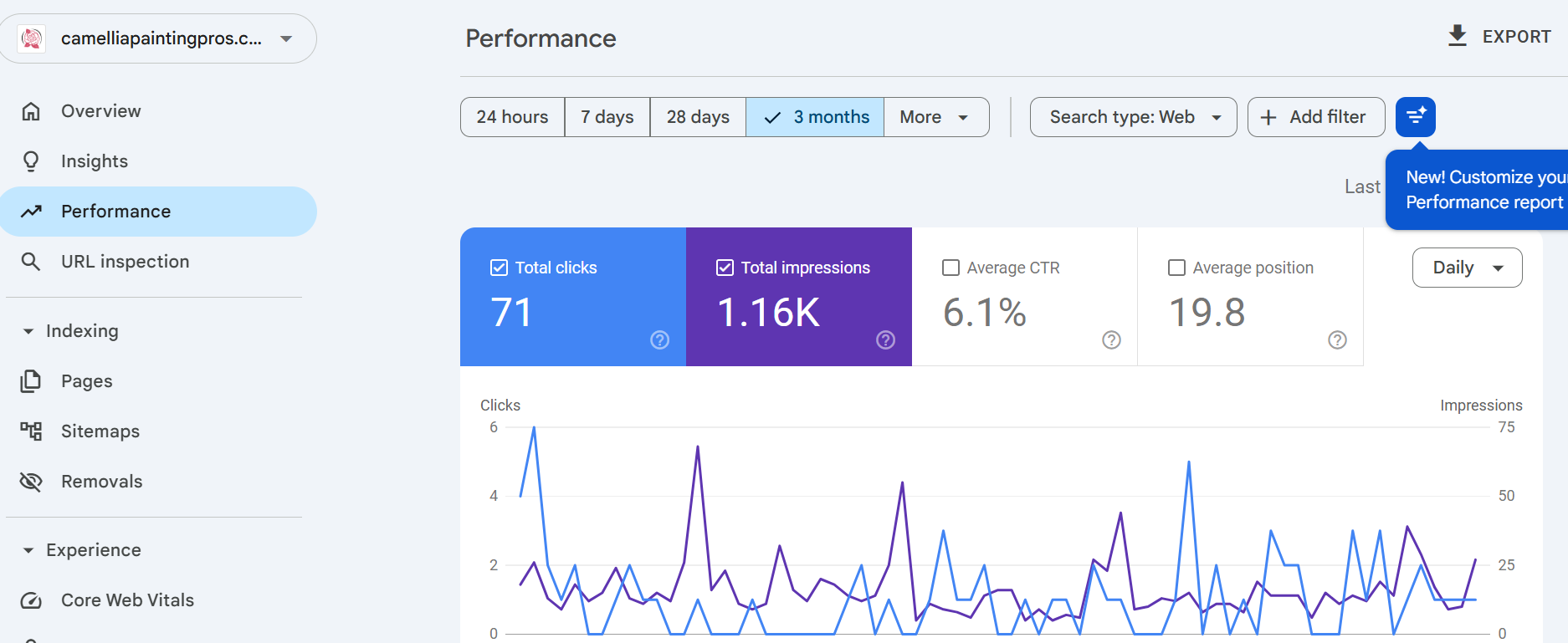1568x643 pixels.
Task: Open the Performance sidebar item
Action: 158,212
